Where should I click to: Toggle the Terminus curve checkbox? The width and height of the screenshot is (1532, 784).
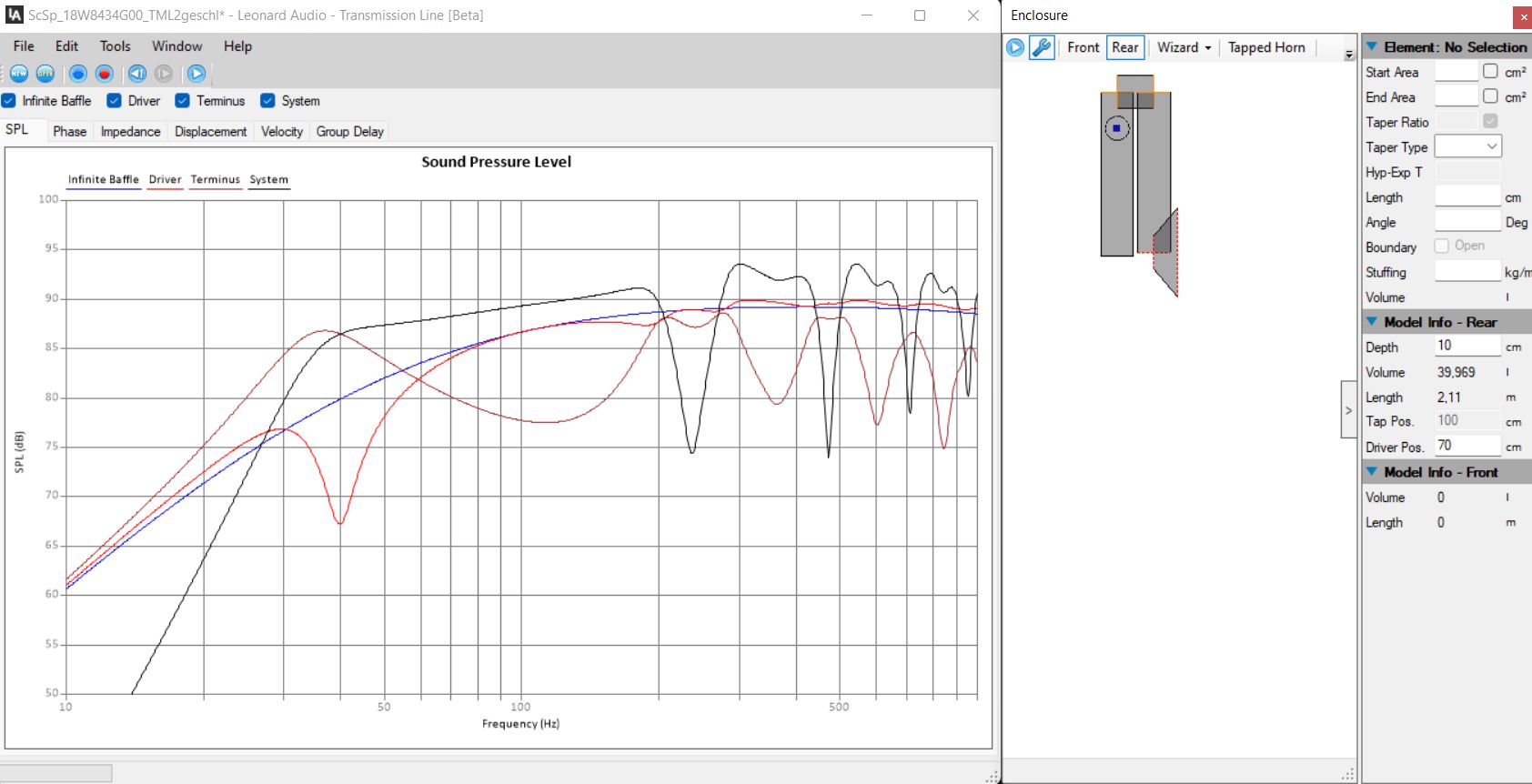click(183, 101)
